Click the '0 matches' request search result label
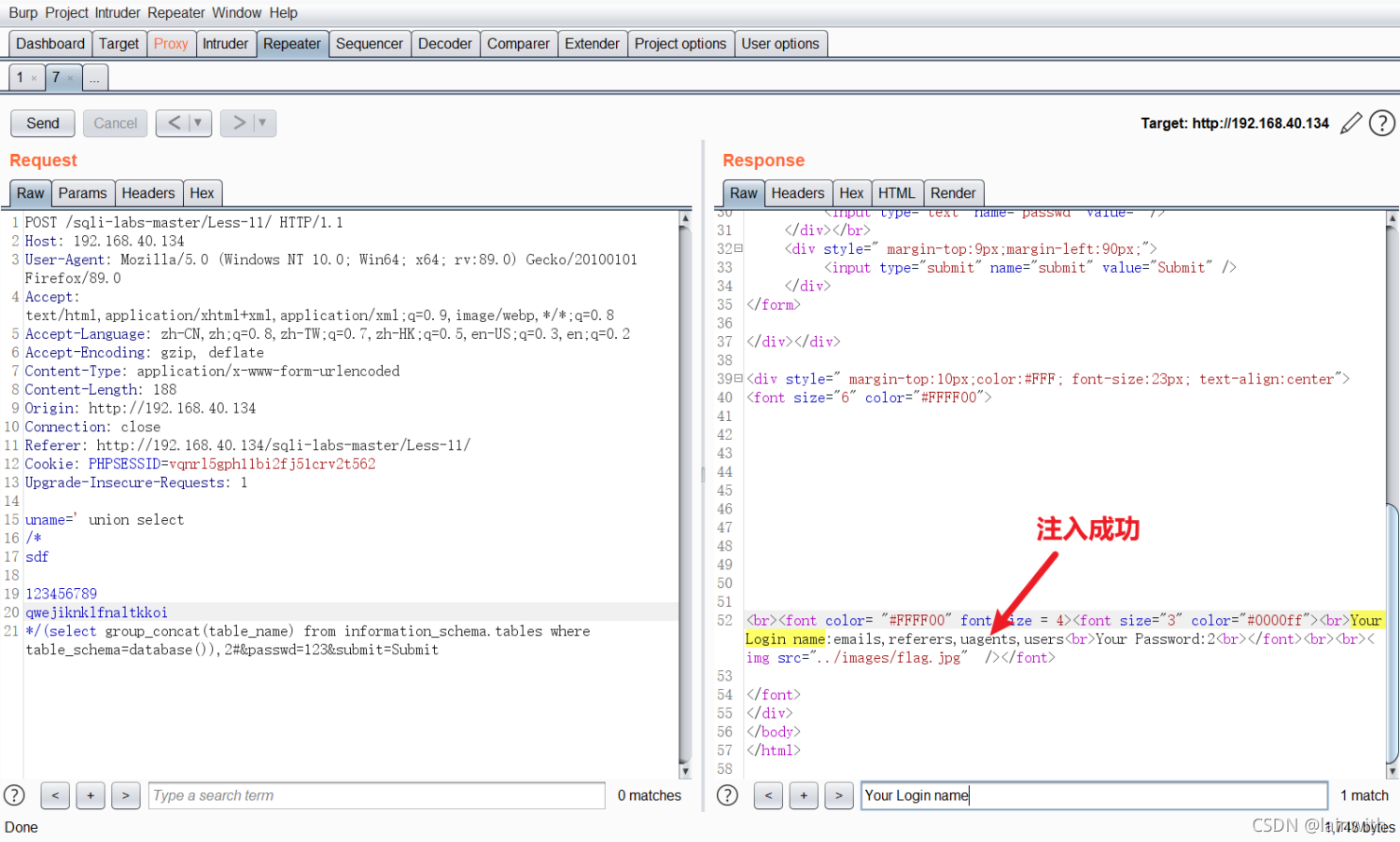 [x=650, y=795]
